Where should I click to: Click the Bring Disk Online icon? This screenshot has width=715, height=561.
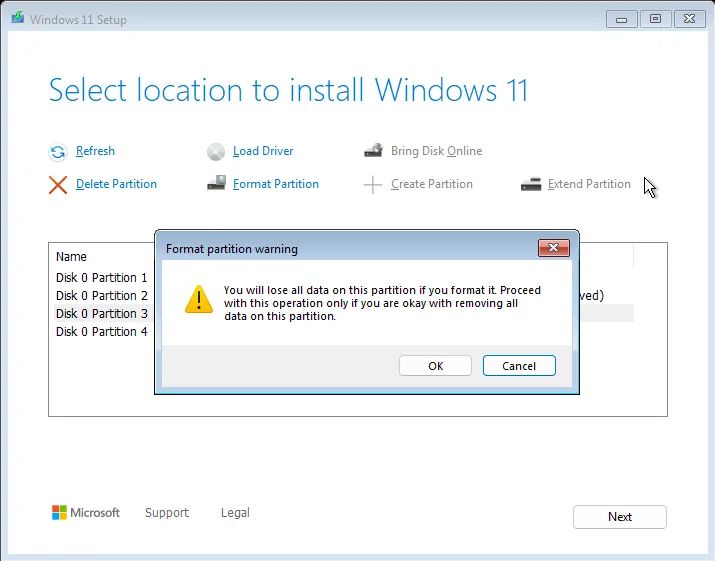coord(373,151)
